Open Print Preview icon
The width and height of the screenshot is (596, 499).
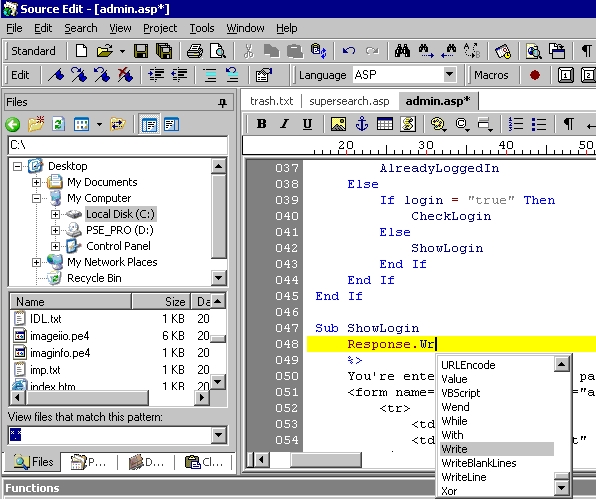[x=218, y=51]
